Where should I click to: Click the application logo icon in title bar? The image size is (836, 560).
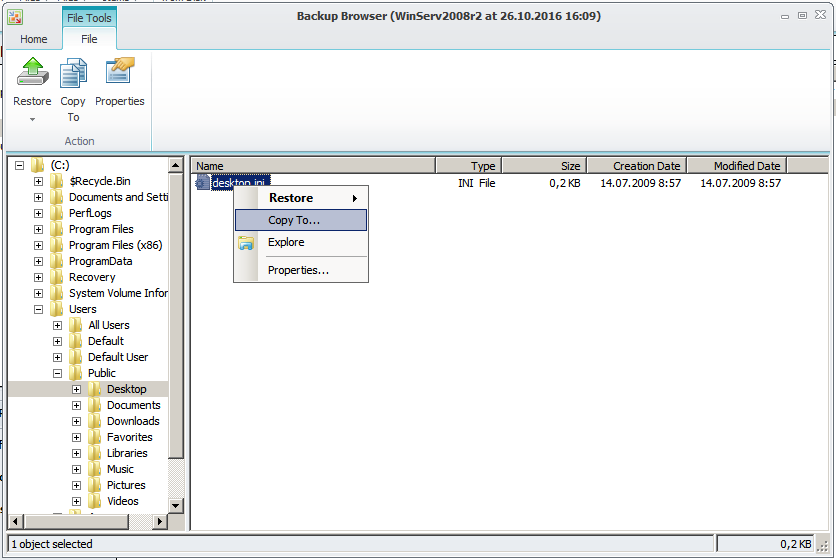pos(15,18)
